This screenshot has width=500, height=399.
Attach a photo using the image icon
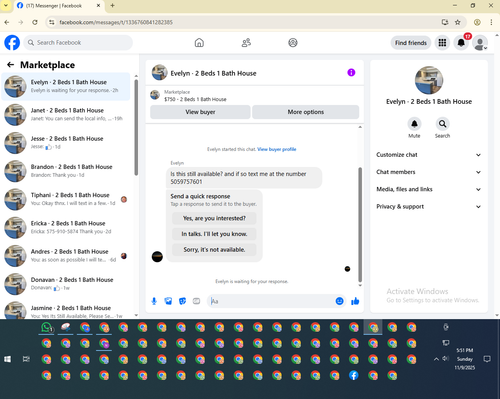(168, 301)
